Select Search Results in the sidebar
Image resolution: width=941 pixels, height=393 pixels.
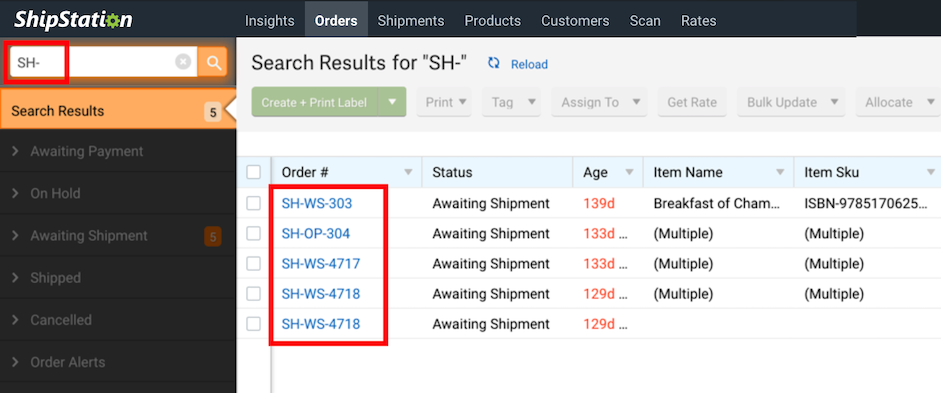coord(118,111)
